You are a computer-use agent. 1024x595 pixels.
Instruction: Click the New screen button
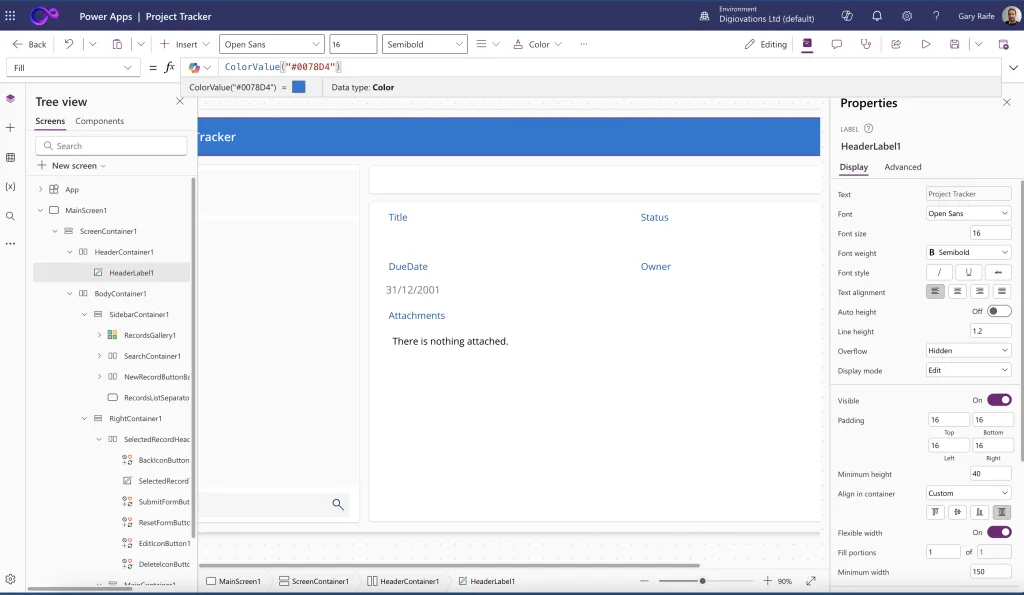tap(70, 166)
